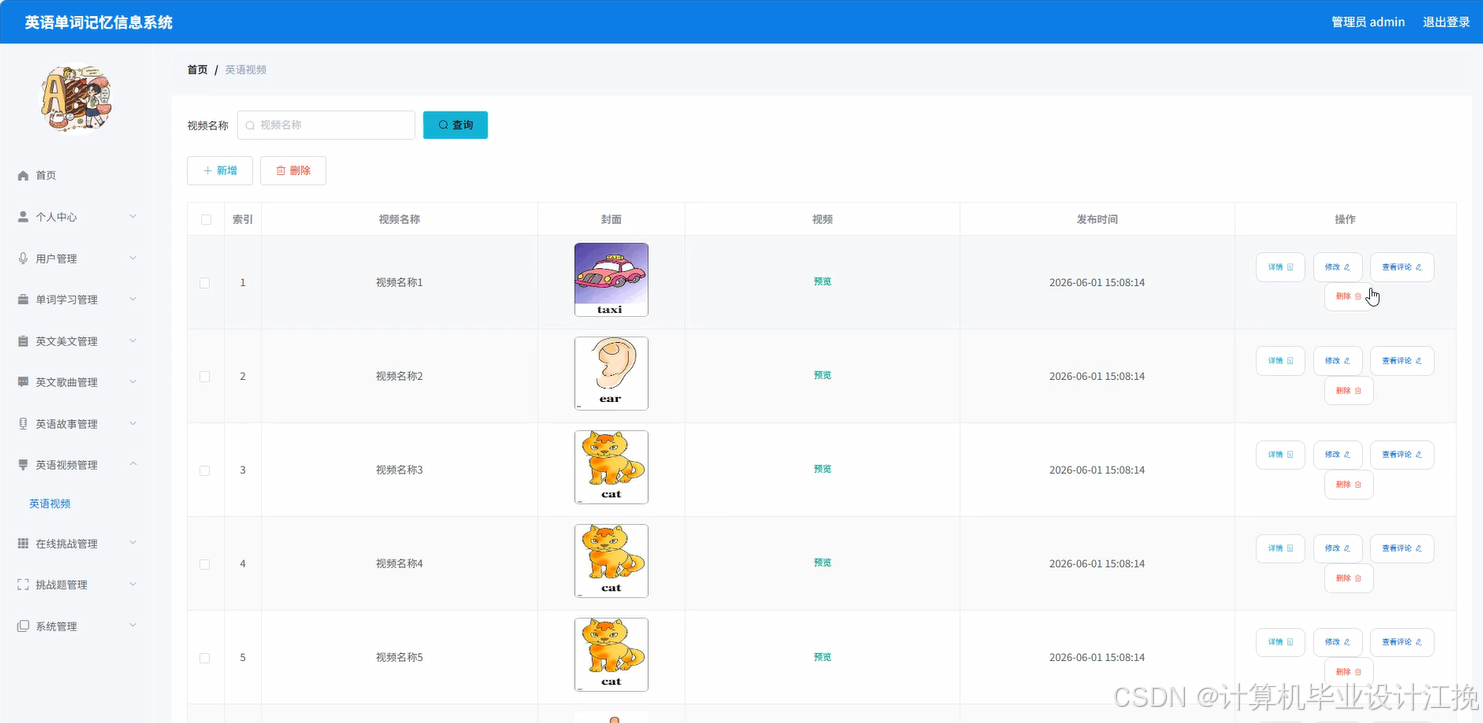This screenshot has height=723, width=1483.
Task: Expand the 英语故事管理 menu chevron
Action: [x=133, y=424]
